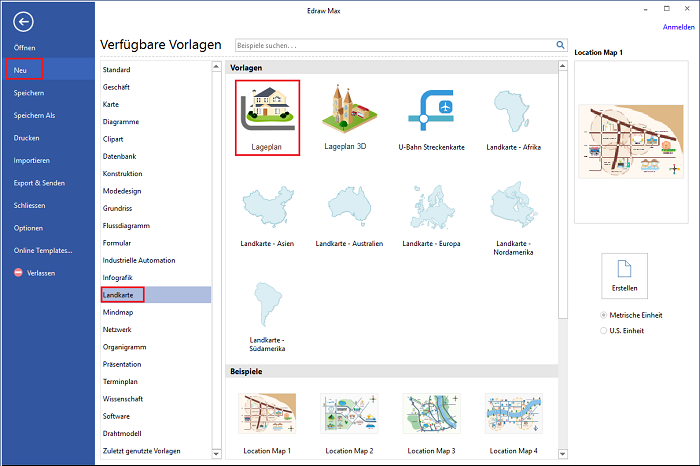Select the Karte category

point(111,104)
